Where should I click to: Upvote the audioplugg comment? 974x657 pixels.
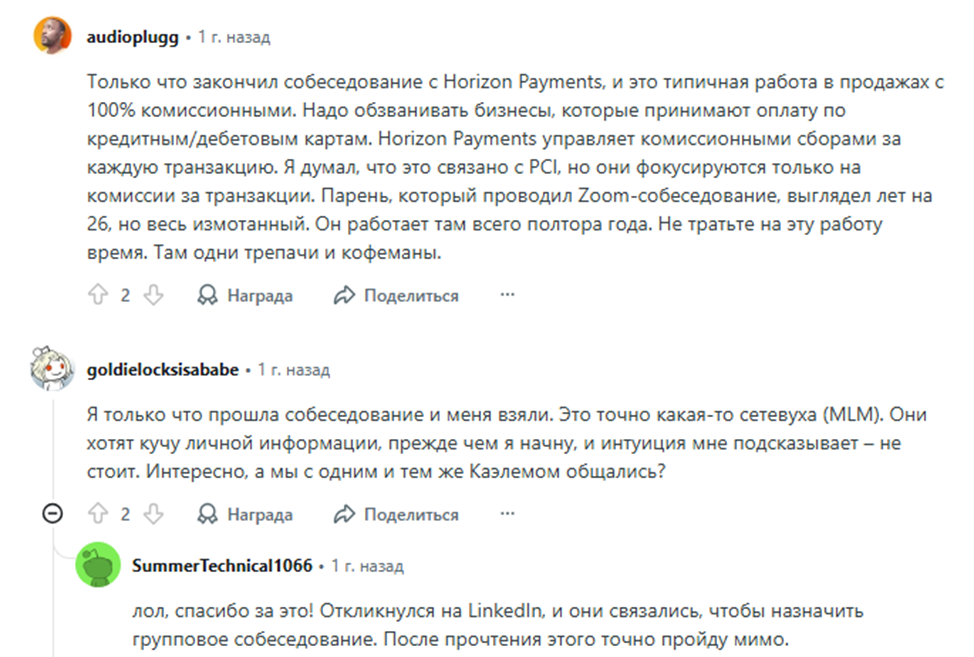coord(98,295)
